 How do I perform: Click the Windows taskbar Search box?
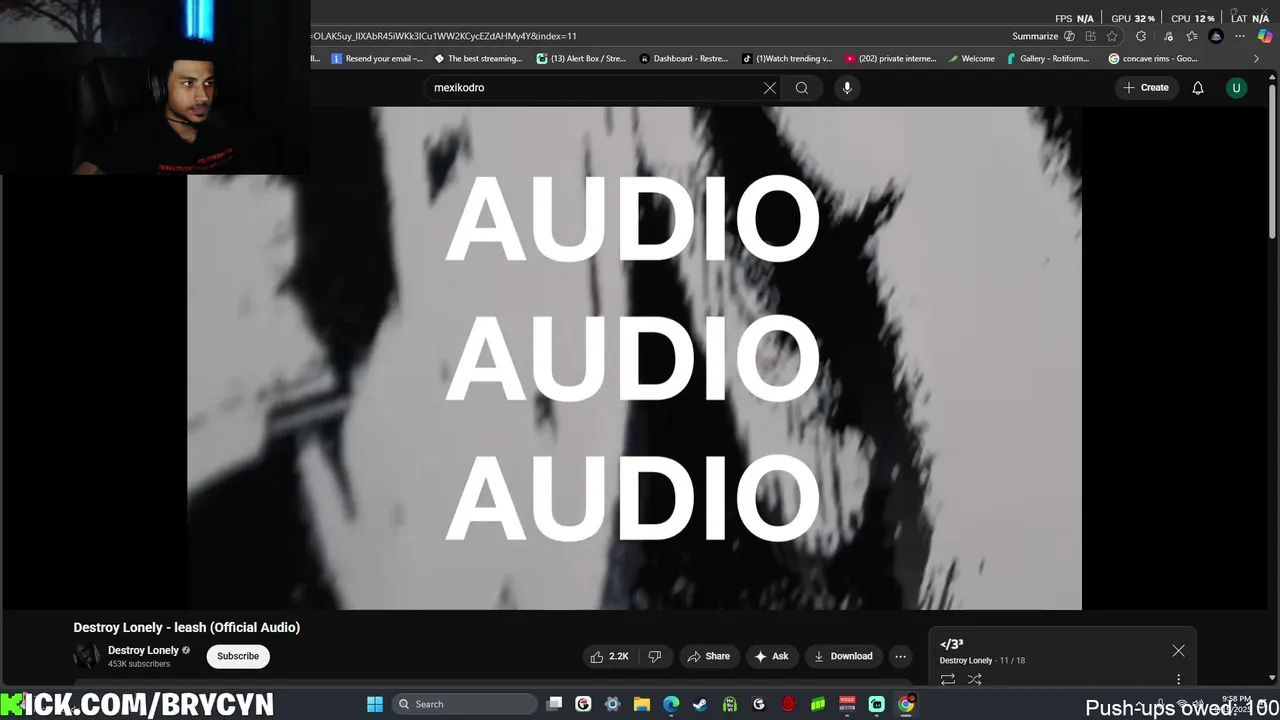(463, 704)
